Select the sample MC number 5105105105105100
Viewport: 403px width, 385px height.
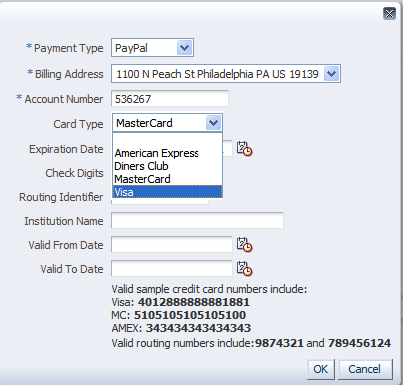[x=190, y=315]
